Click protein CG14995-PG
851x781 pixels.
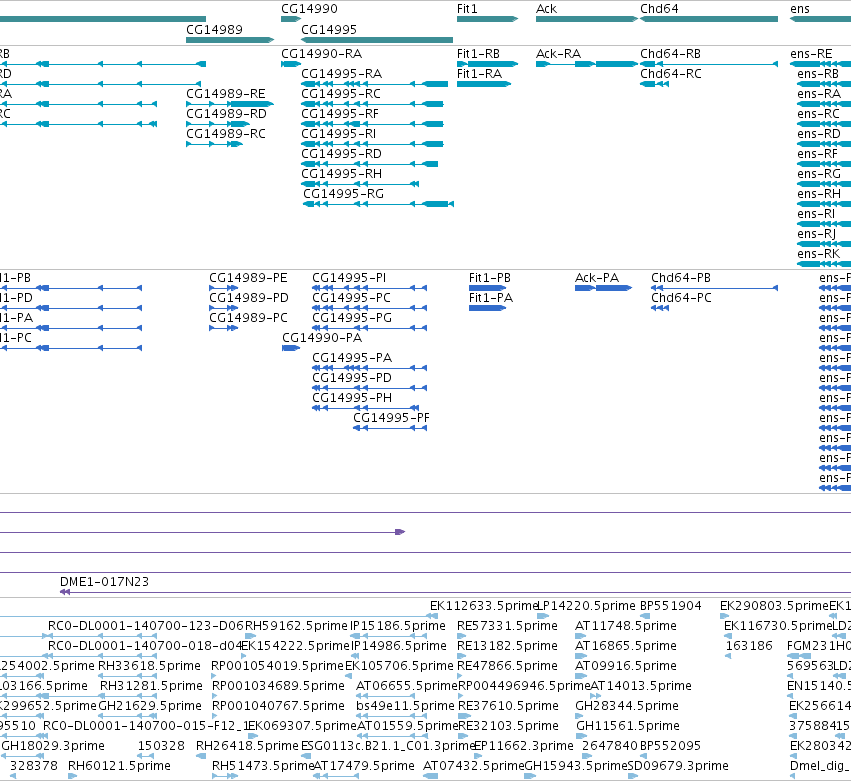pyautogui.click(x=370, y=328)
